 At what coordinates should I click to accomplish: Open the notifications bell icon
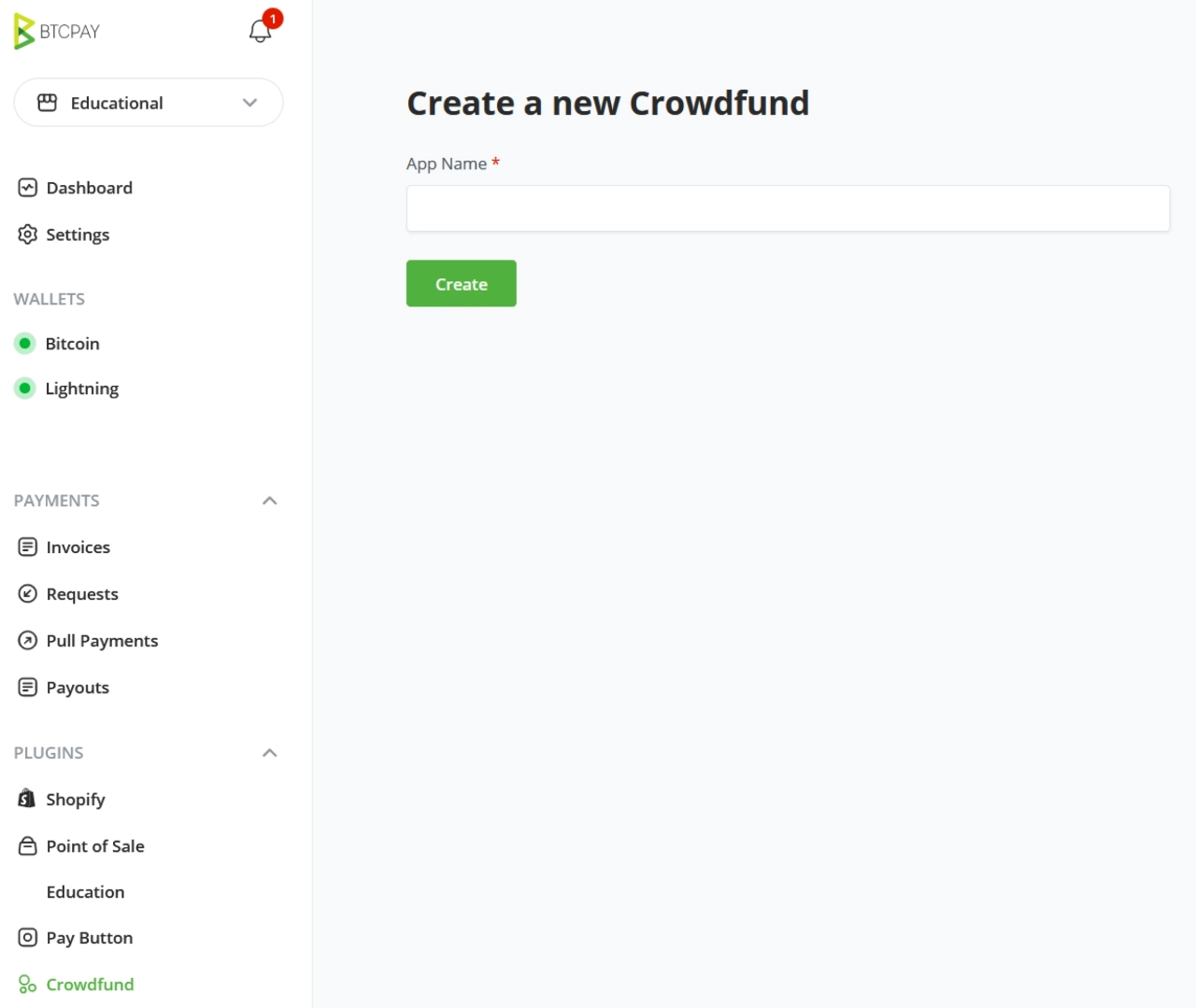[260, 31]
